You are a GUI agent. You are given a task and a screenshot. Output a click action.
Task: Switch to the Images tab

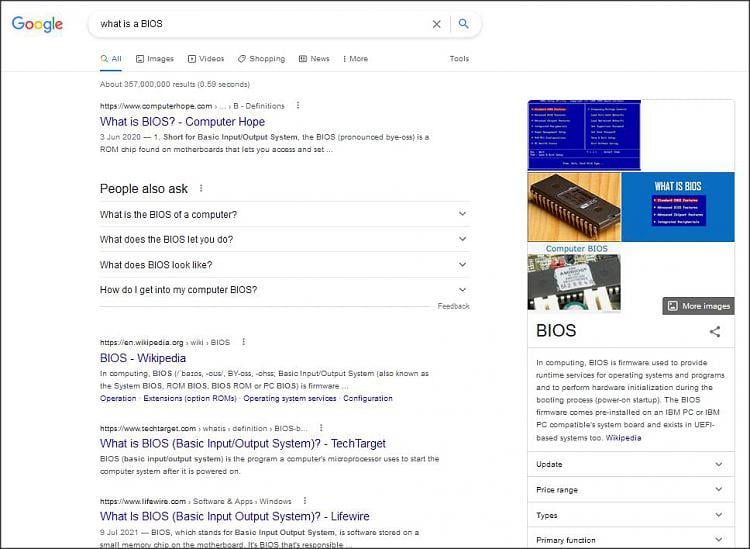(155, 59)
